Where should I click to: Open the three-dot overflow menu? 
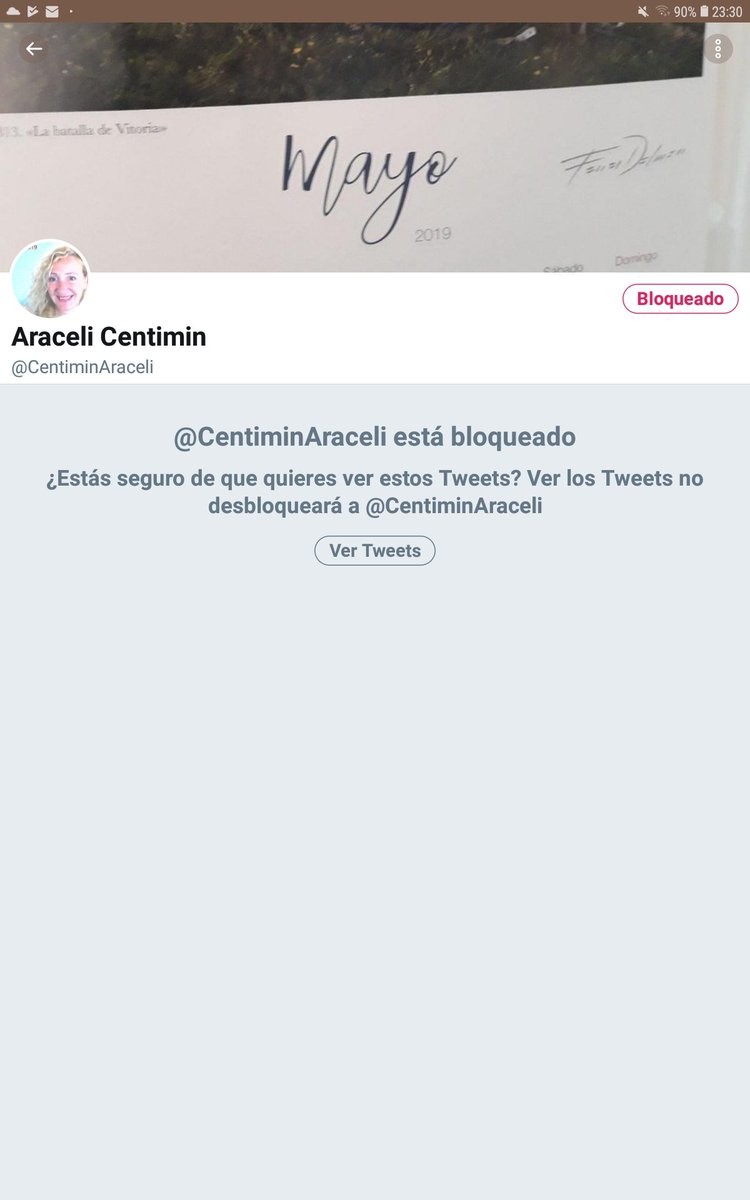(x=718, y=49)
